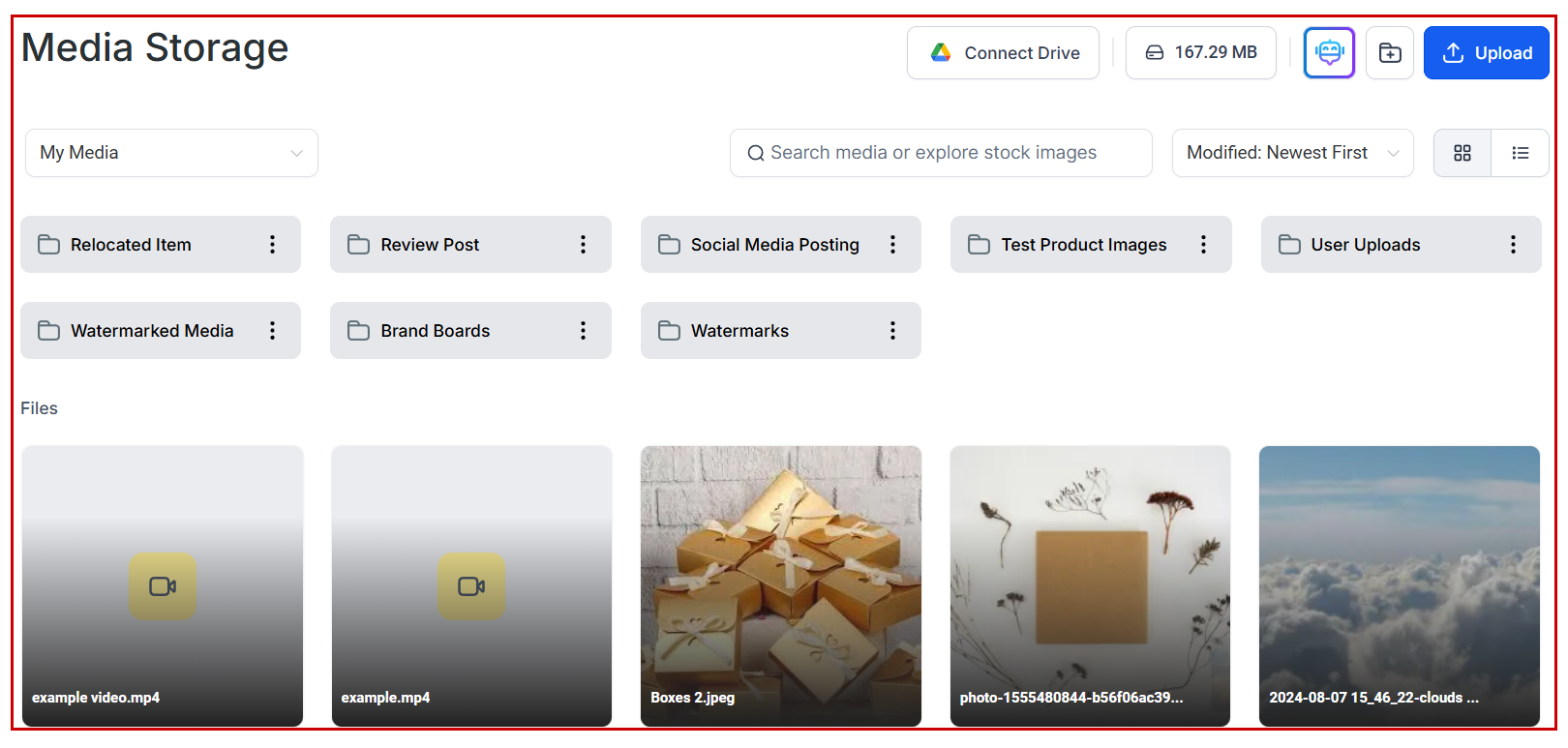Open three-dot menu for Review Post folder
The width and height of the screenshot is (1568, 748).
click(583, 245)
